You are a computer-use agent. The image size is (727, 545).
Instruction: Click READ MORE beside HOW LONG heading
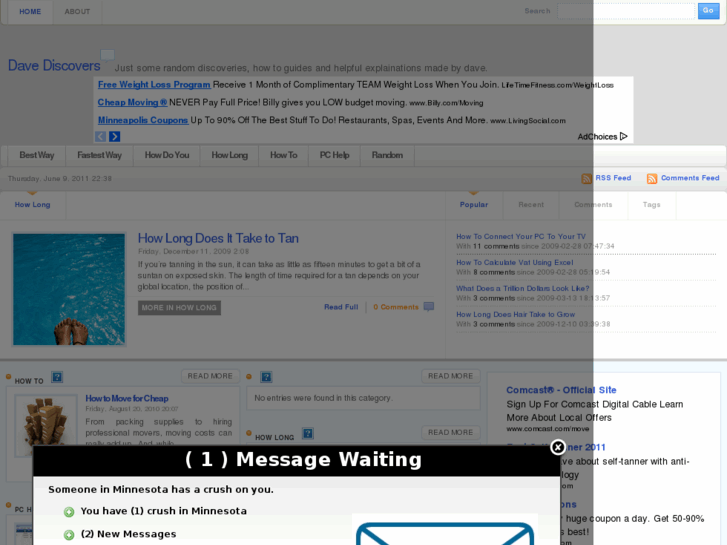pos(450,432)
